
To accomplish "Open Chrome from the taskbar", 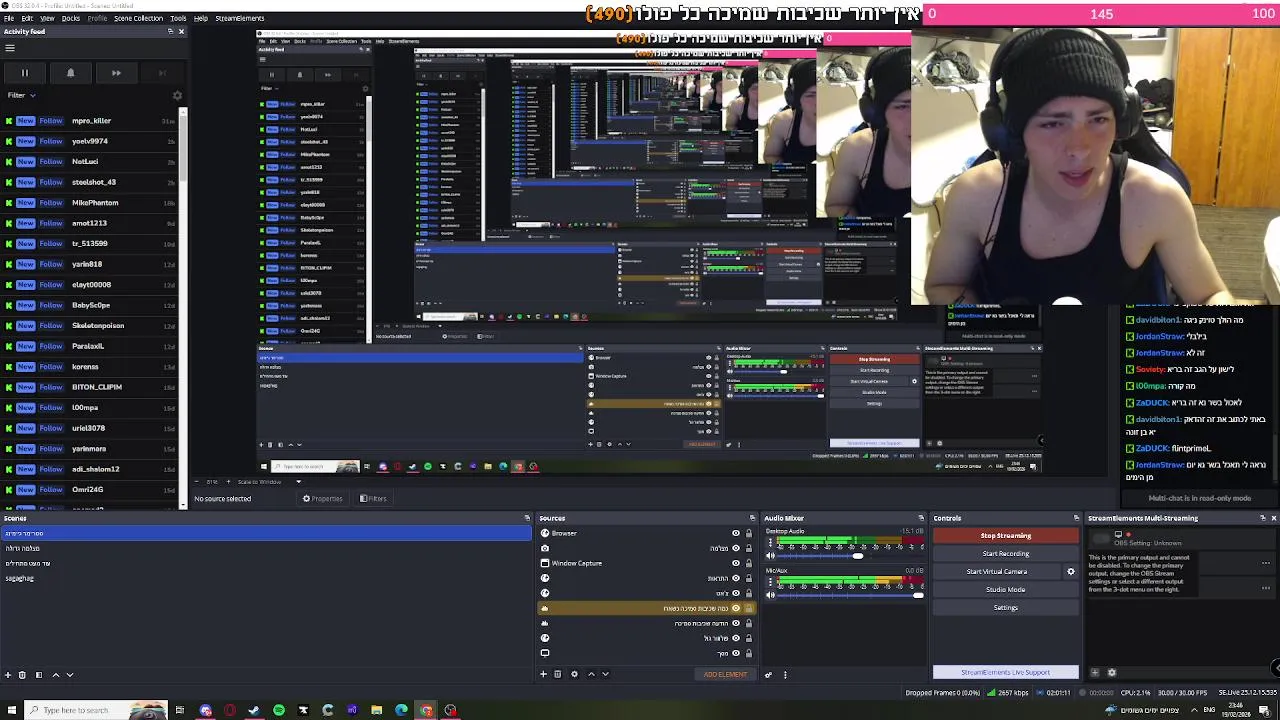I will (x=426, y=710).
